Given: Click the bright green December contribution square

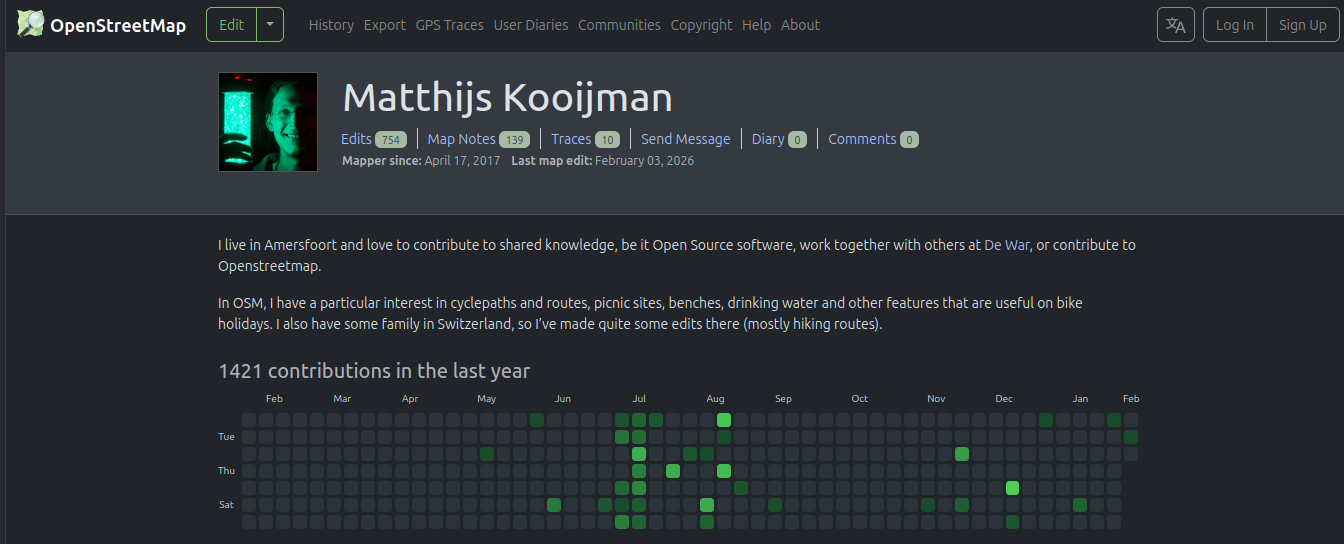Looking at the screenshot, I should [x=1012, y=488].
